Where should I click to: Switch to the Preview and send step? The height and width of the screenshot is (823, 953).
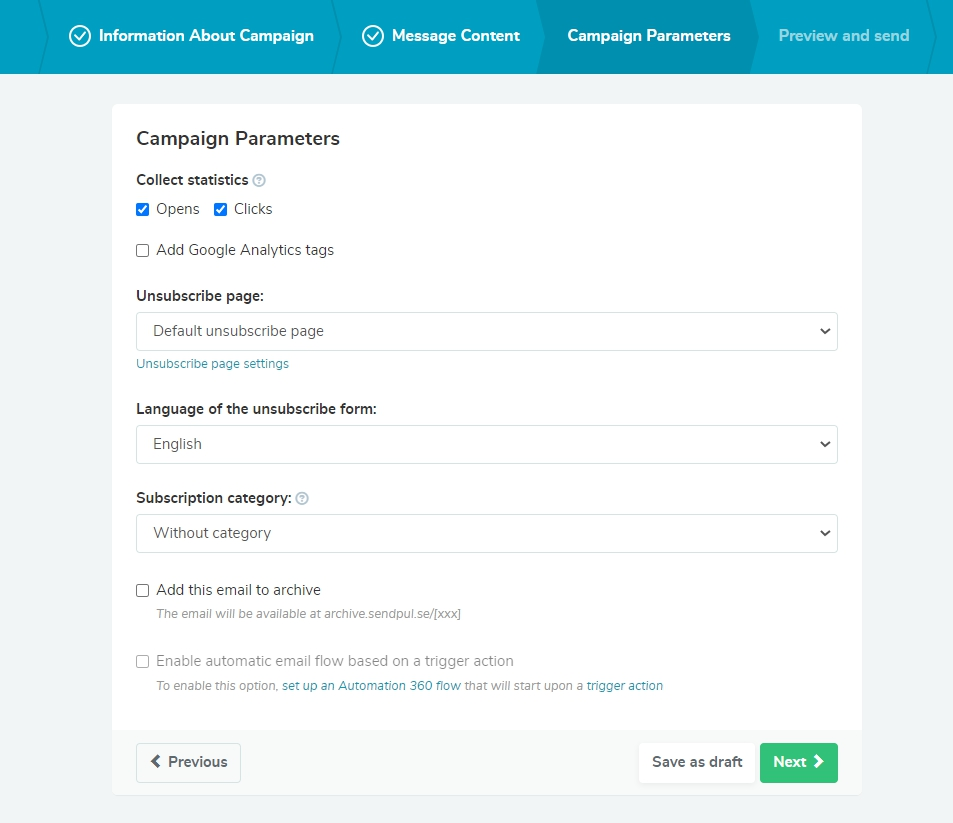point(843,35)
